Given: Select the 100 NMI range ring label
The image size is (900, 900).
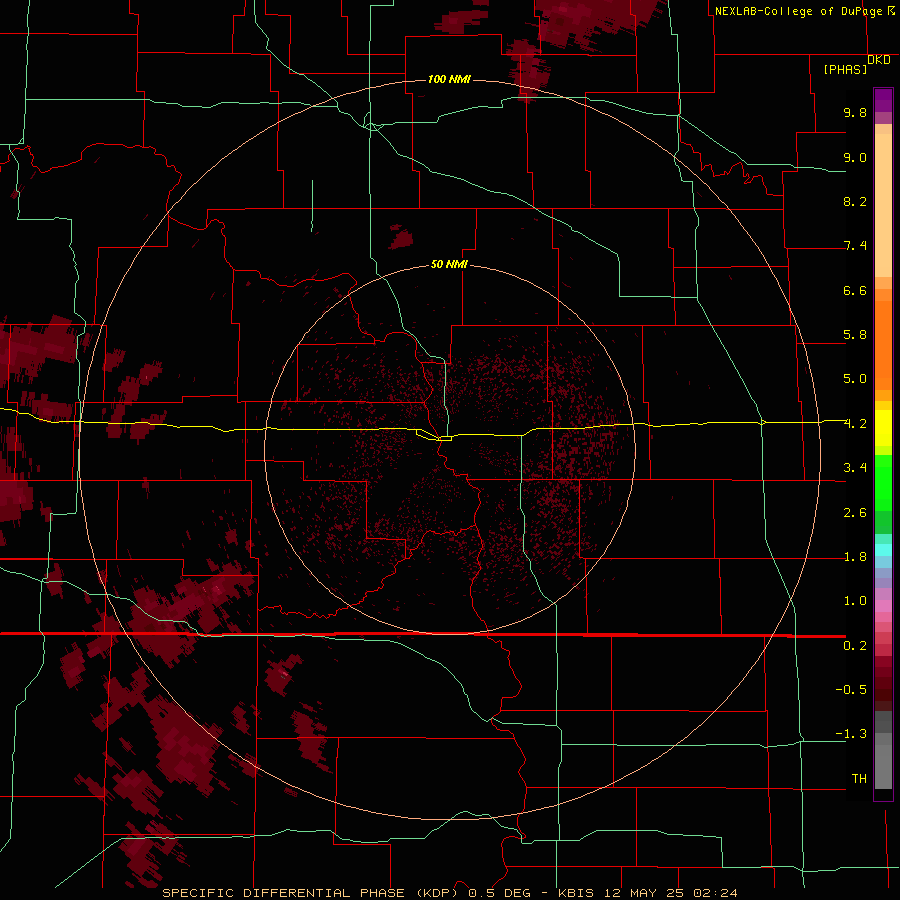Looking at the screenshot, I should (449, 79).
